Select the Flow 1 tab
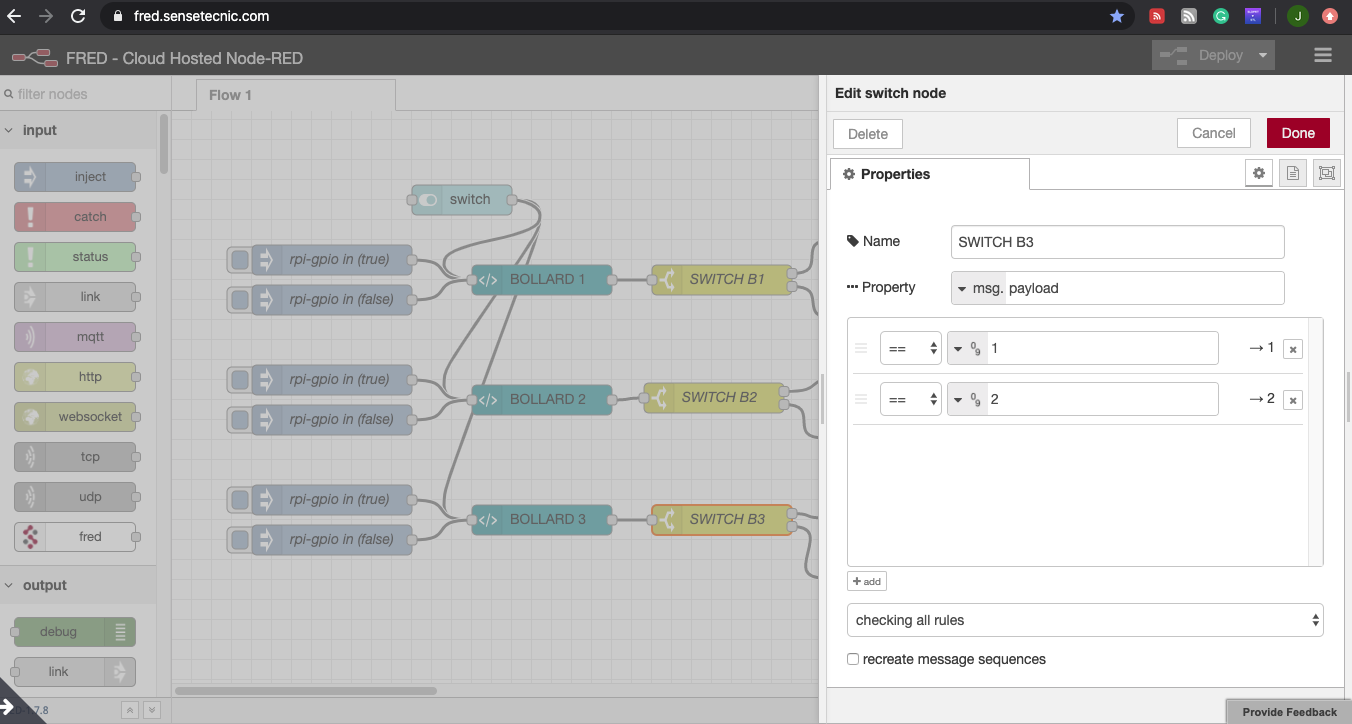This screenshot has height=724, width=1352. click(x=230, y=95)
